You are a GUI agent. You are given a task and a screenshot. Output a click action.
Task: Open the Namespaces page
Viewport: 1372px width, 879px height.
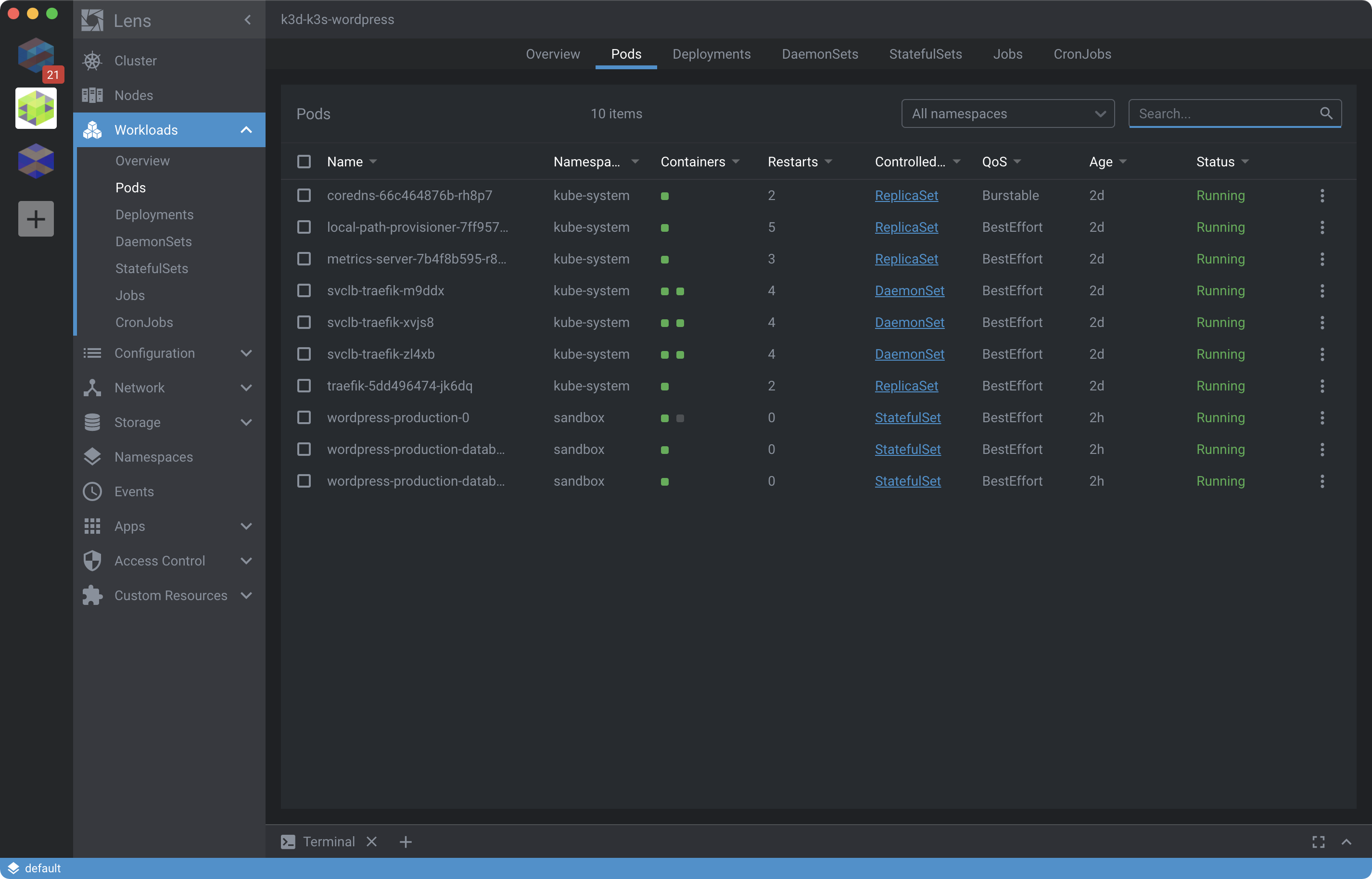tap(169, 457)
